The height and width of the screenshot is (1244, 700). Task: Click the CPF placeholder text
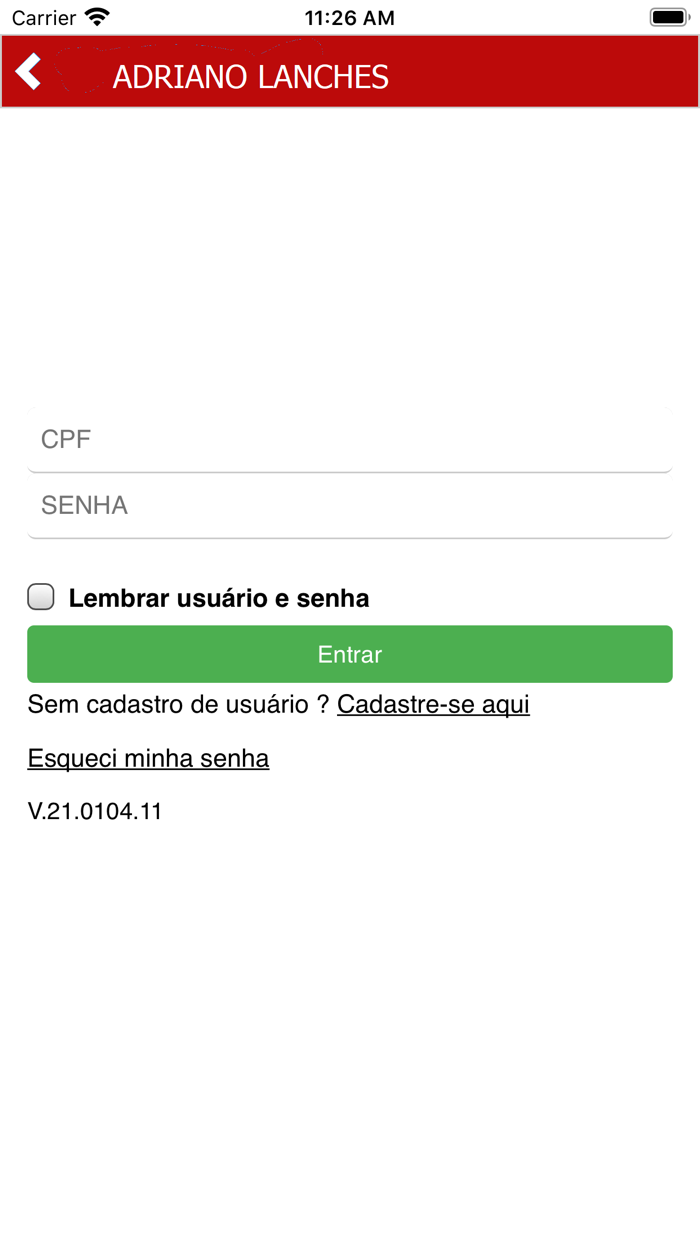tap(64, 438)
